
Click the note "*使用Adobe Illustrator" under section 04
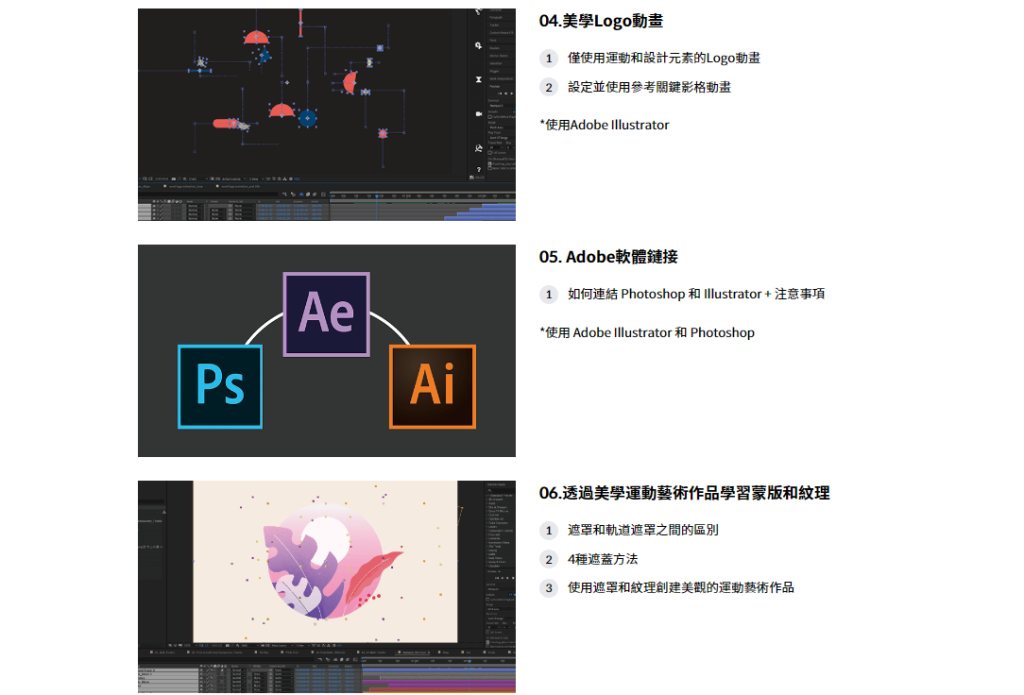604,125
